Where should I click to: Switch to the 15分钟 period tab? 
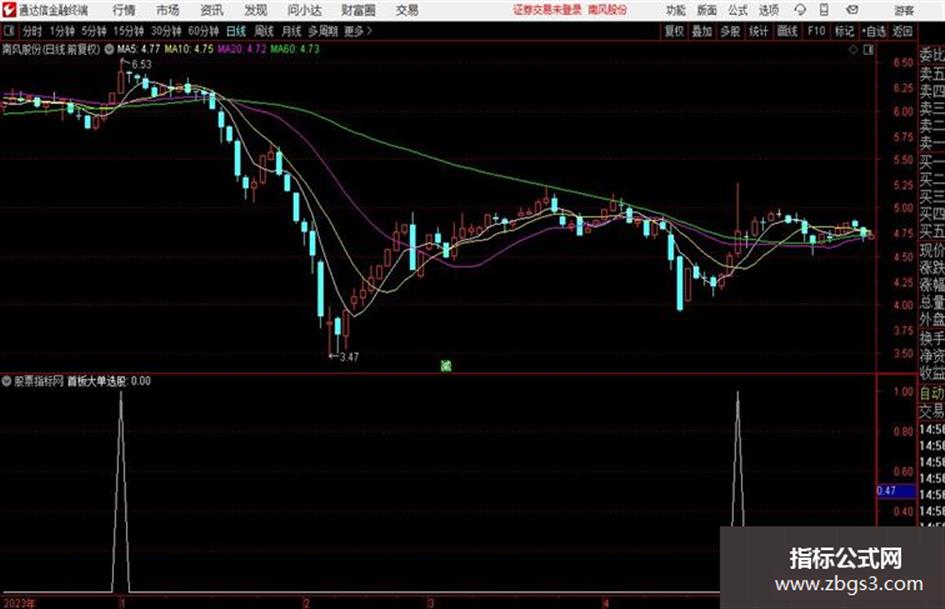(129, 31)
